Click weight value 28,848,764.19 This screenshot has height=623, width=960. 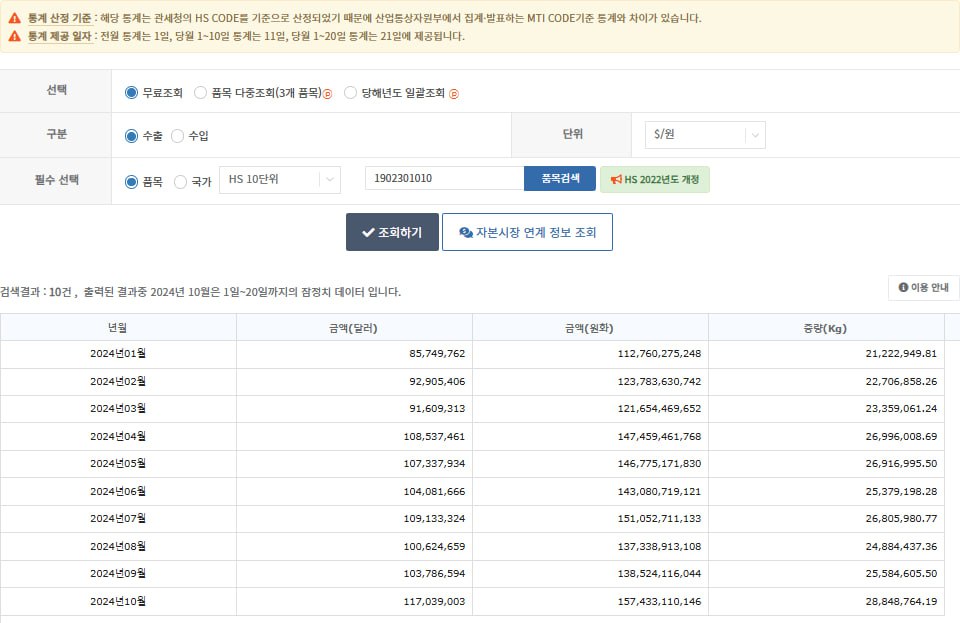(x=901, y=602)
